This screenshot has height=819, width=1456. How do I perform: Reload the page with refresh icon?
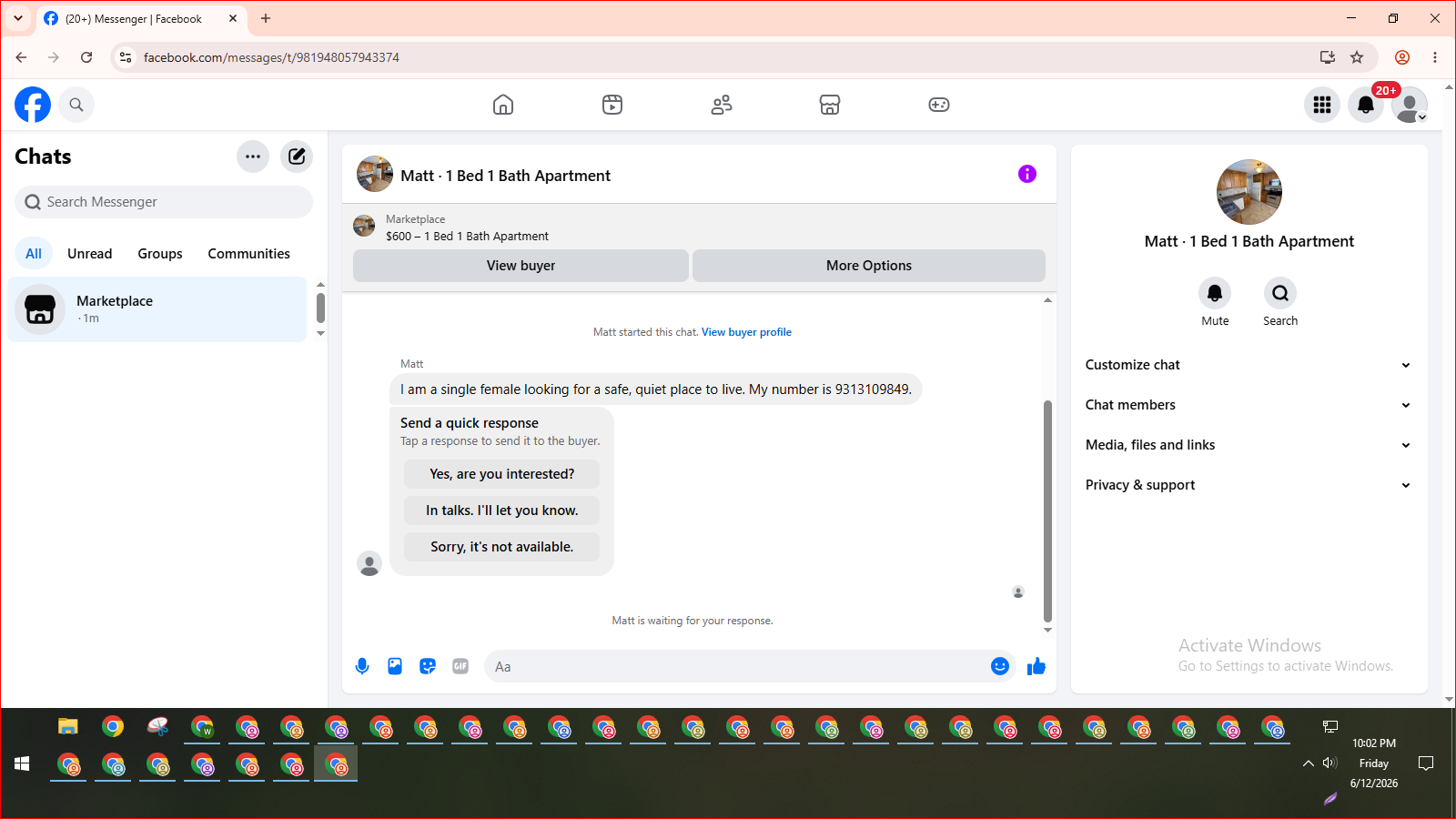(86, 57)
